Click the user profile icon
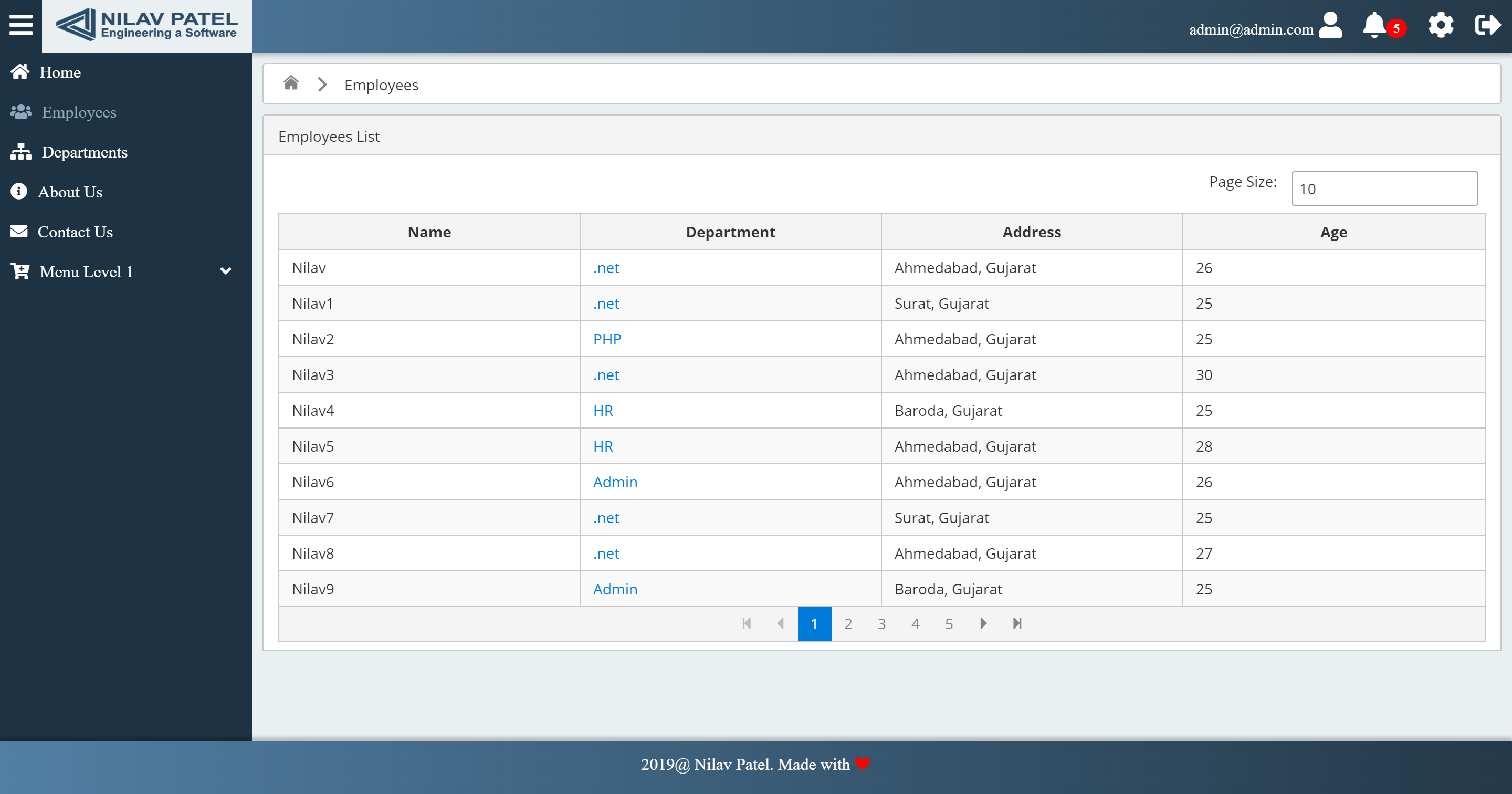Viewport: 1512px width, 794px height. coord(1330,25)
